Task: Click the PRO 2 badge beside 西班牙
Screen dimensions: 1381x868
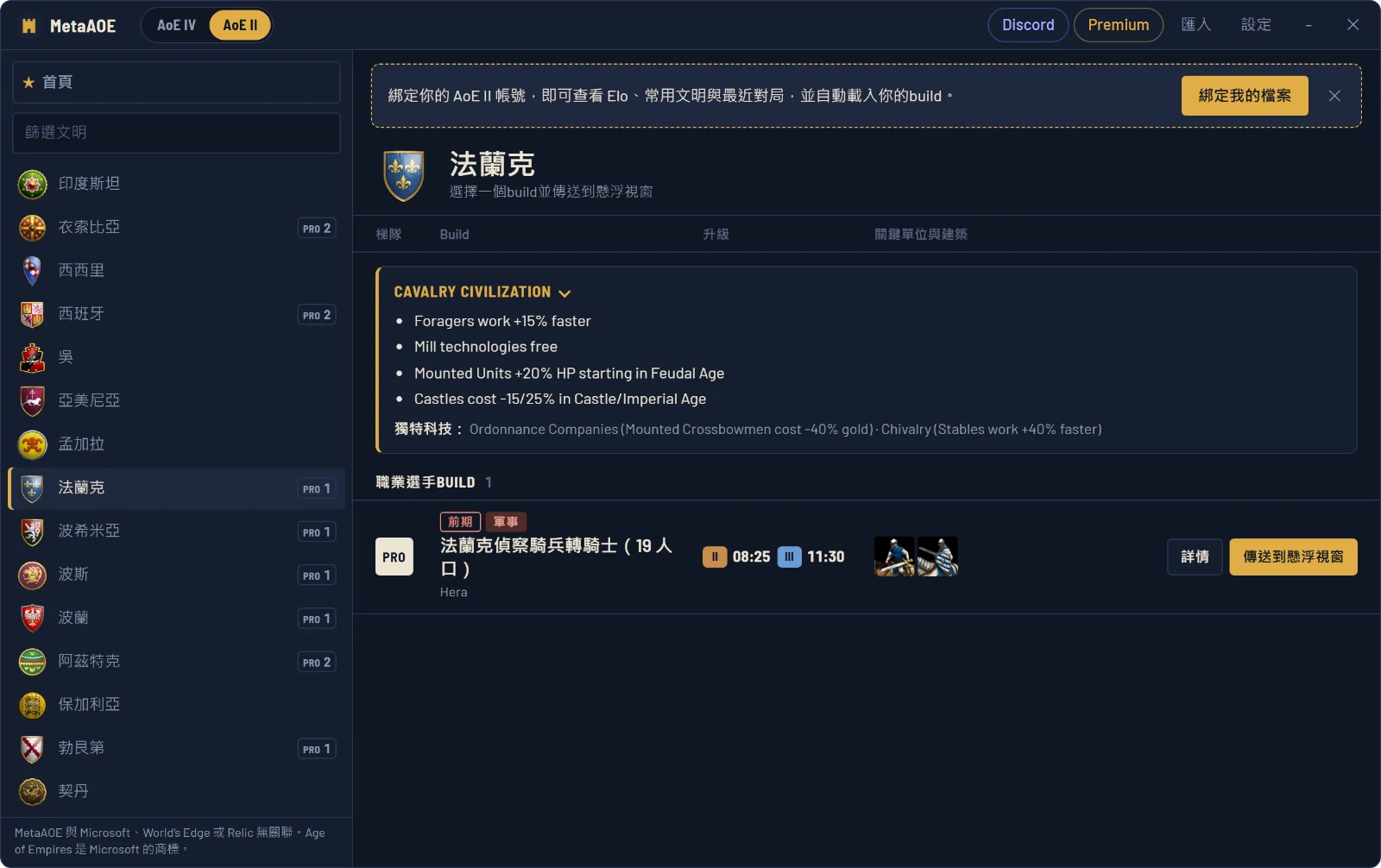Action: click(317, 315)
